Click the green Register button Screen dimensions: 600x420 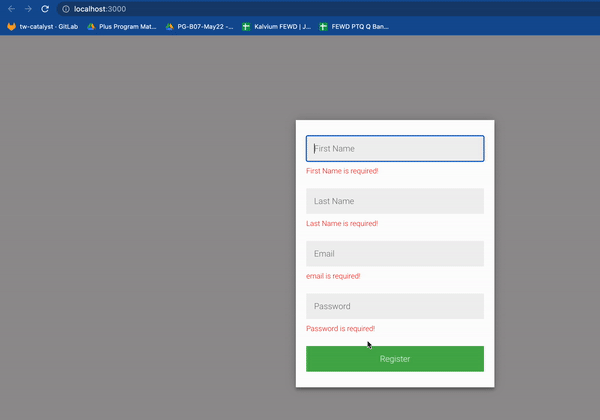pyautogui.click(x=395, y=359)
